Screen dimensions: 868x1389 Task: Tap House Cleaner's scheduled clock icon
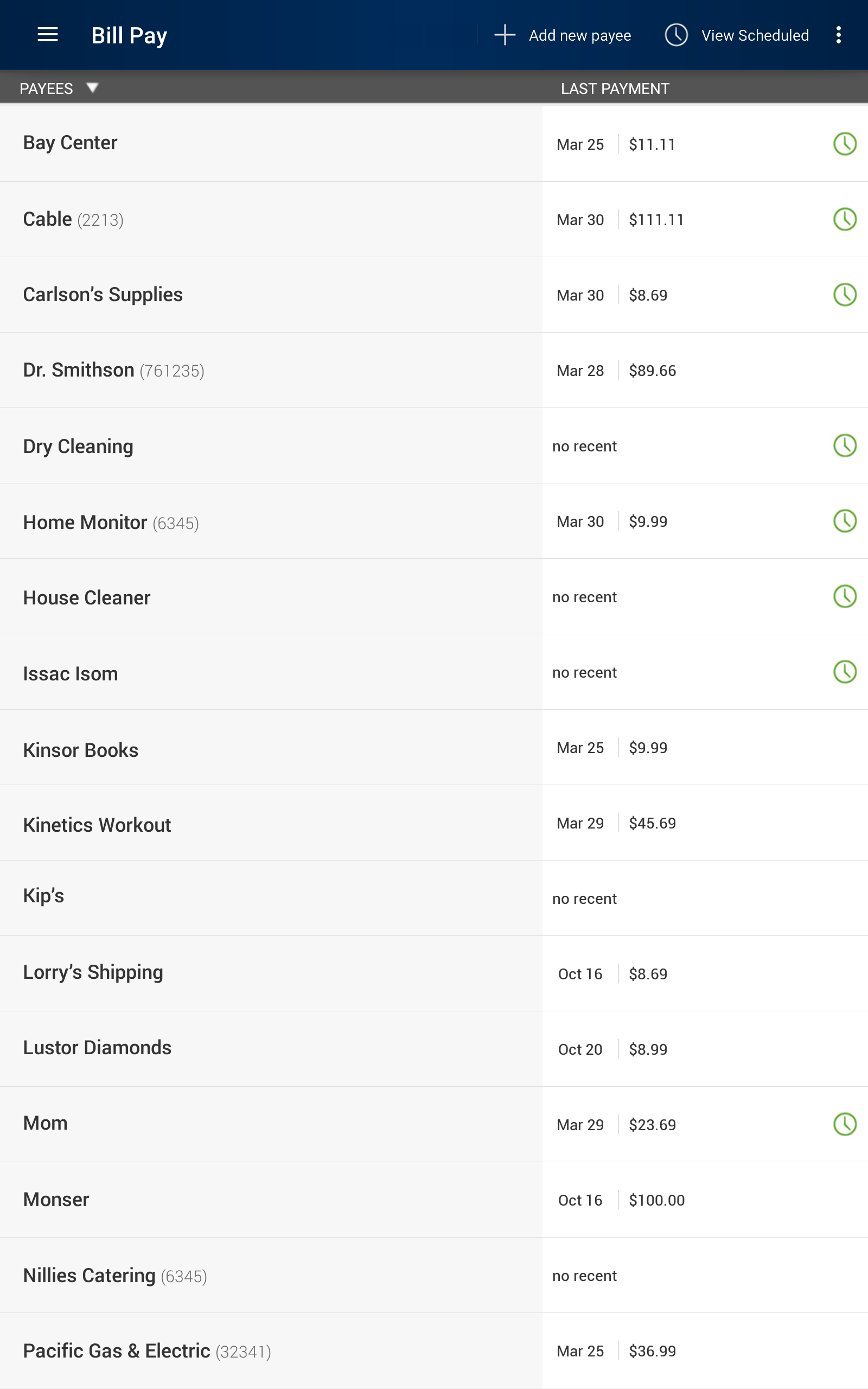pyautogui.click(x=845, y=597)
